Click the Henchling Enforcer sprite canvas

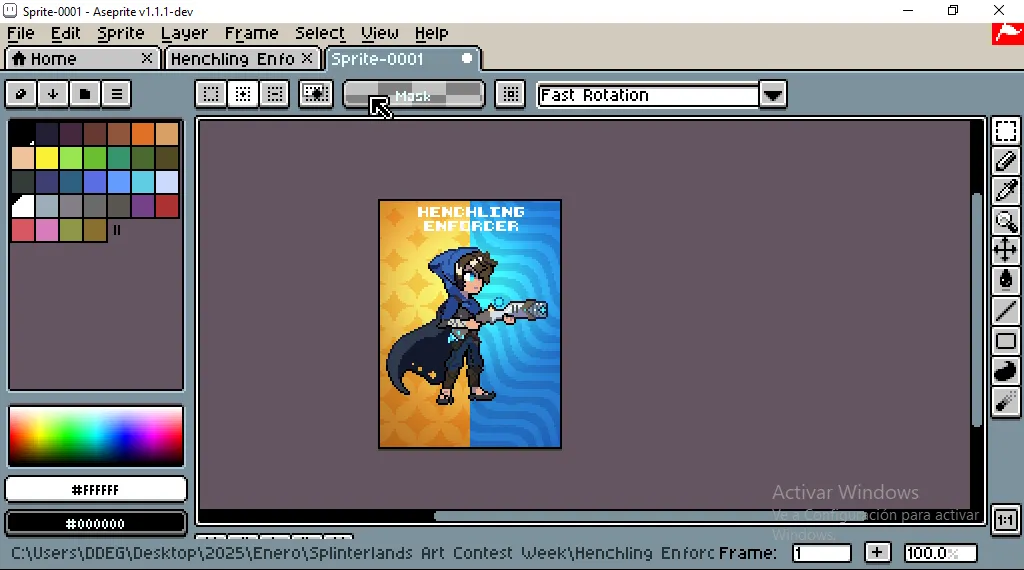point(470,324)
